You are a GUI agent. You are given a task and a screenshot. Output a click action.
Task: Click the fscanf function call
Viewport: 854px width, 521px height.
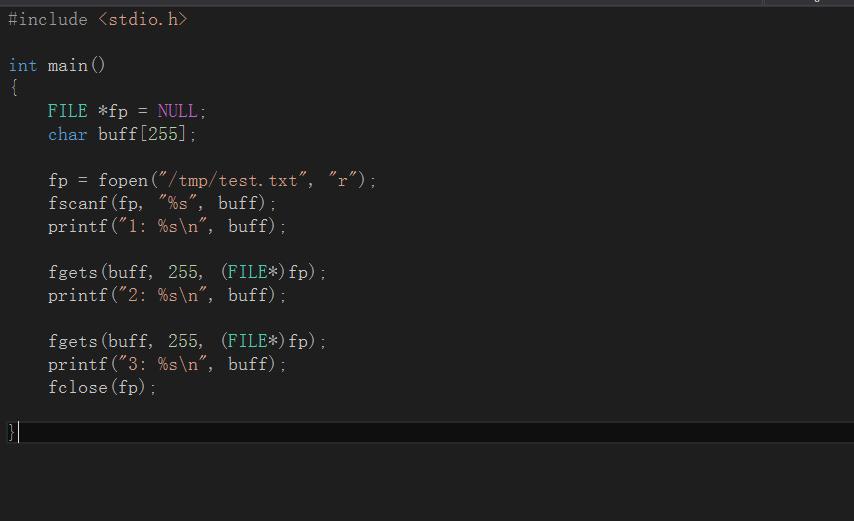click(77, 203)
